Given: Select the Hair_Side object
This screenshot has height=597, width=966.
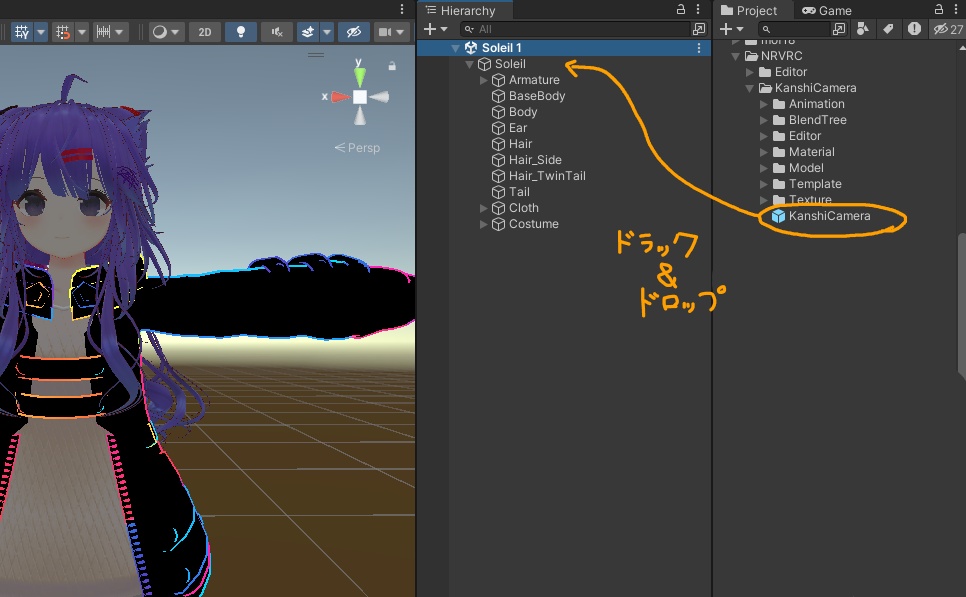Looking at the screenshot, I should (535, 160).
